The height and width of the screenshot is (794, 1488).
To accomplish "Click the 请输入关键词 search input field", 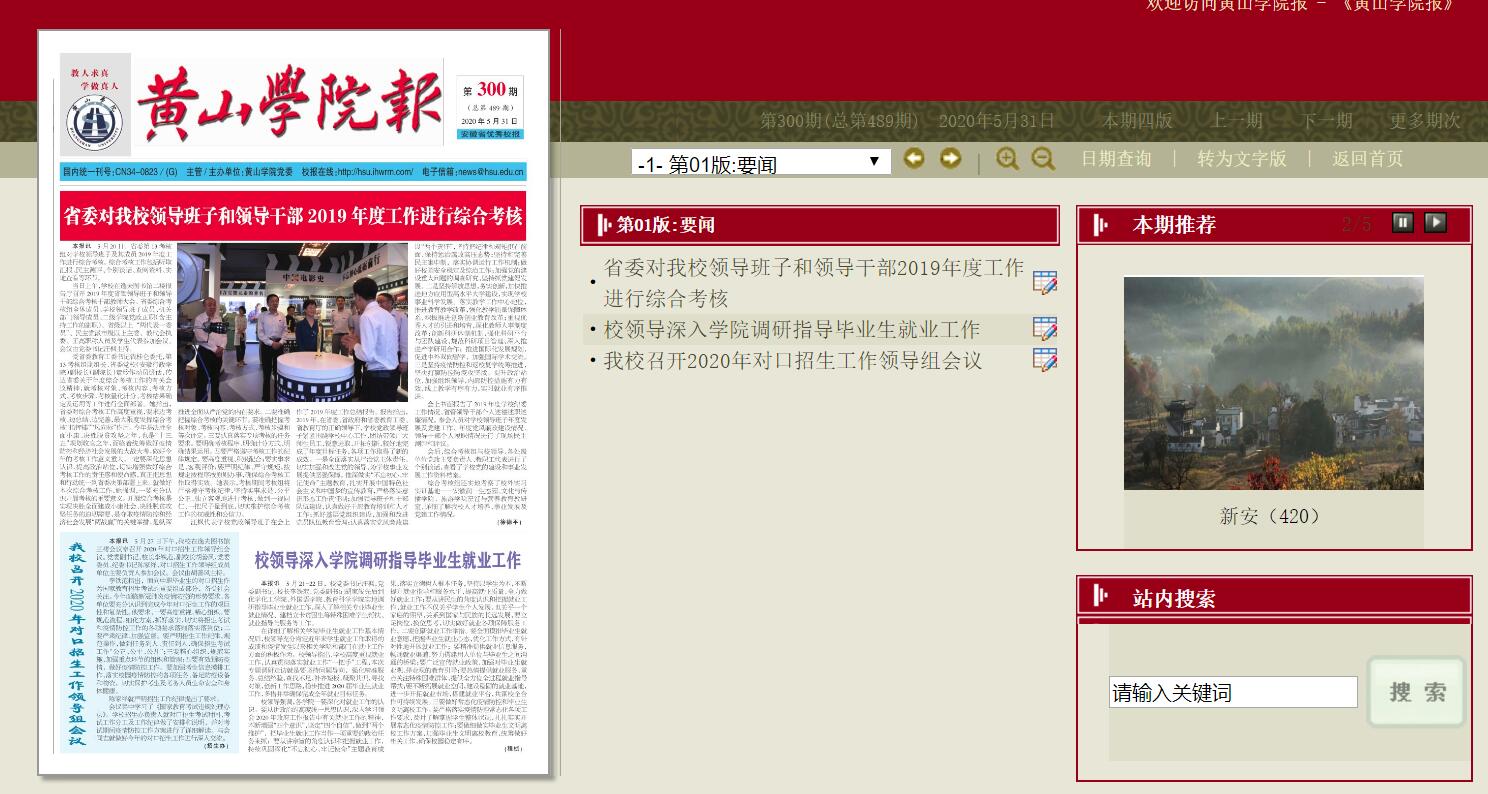I will pyautogui.click(x=1233, y=692).
